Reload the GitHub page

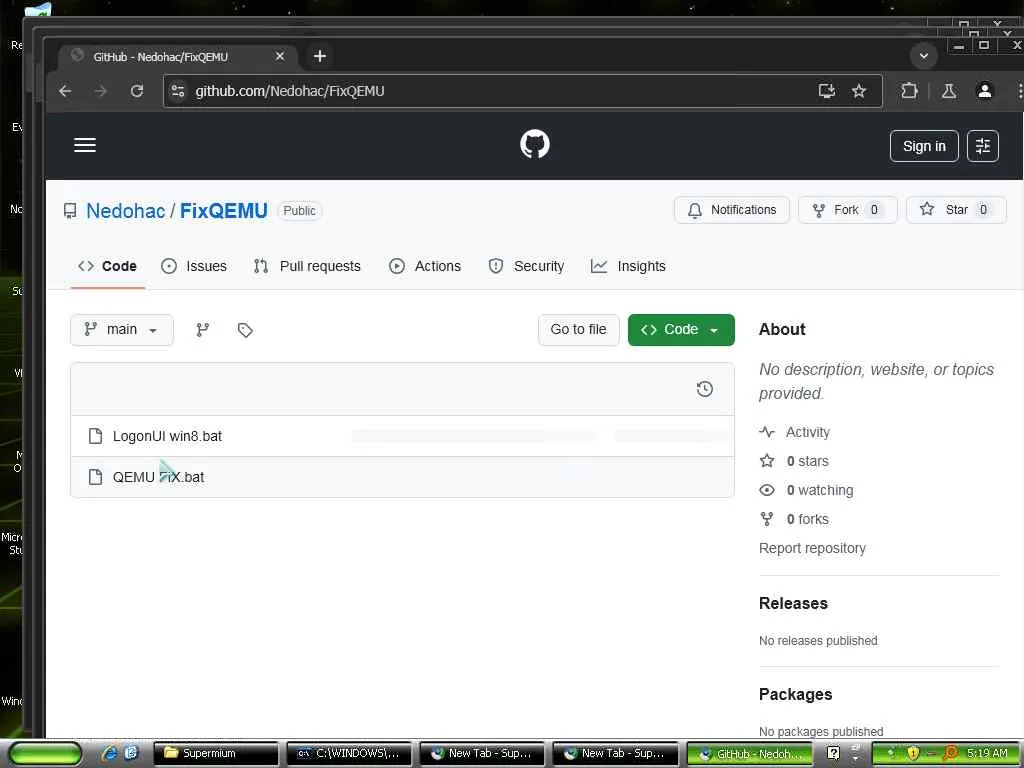pyautogui.click(x=136, y=91)
